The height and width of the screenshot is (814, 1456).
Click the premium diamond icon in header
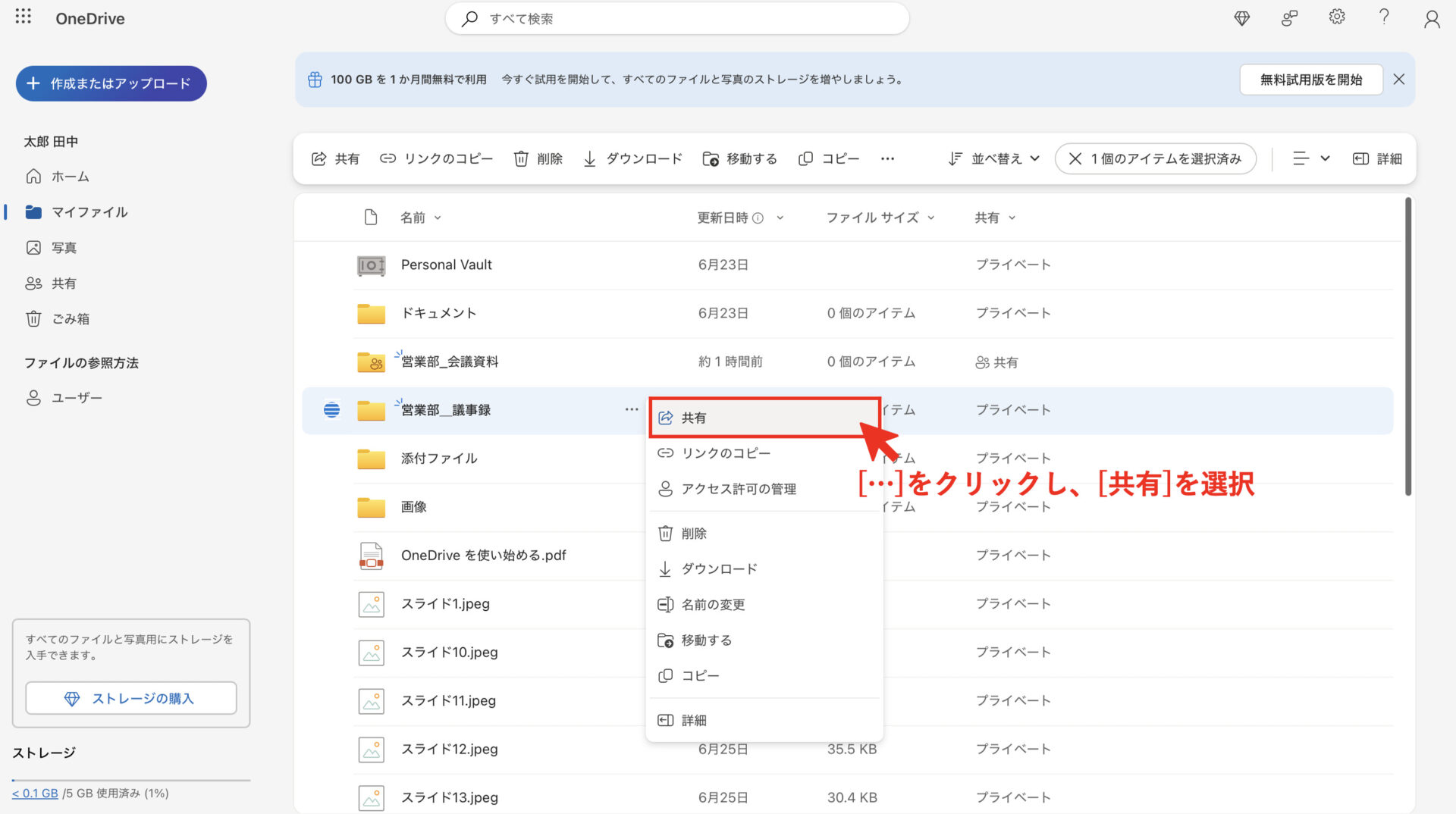(x=1241, y=18)
